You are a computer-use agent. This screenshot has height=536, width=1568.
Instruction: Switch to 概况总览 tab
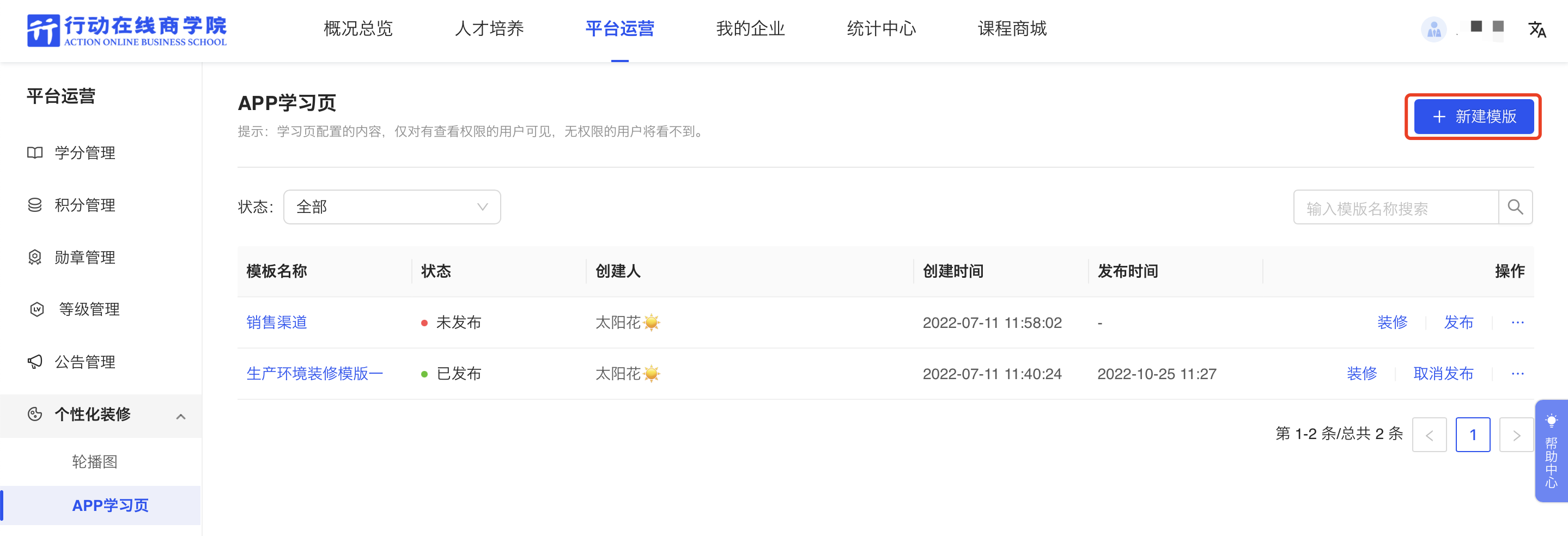pos(358,28)
